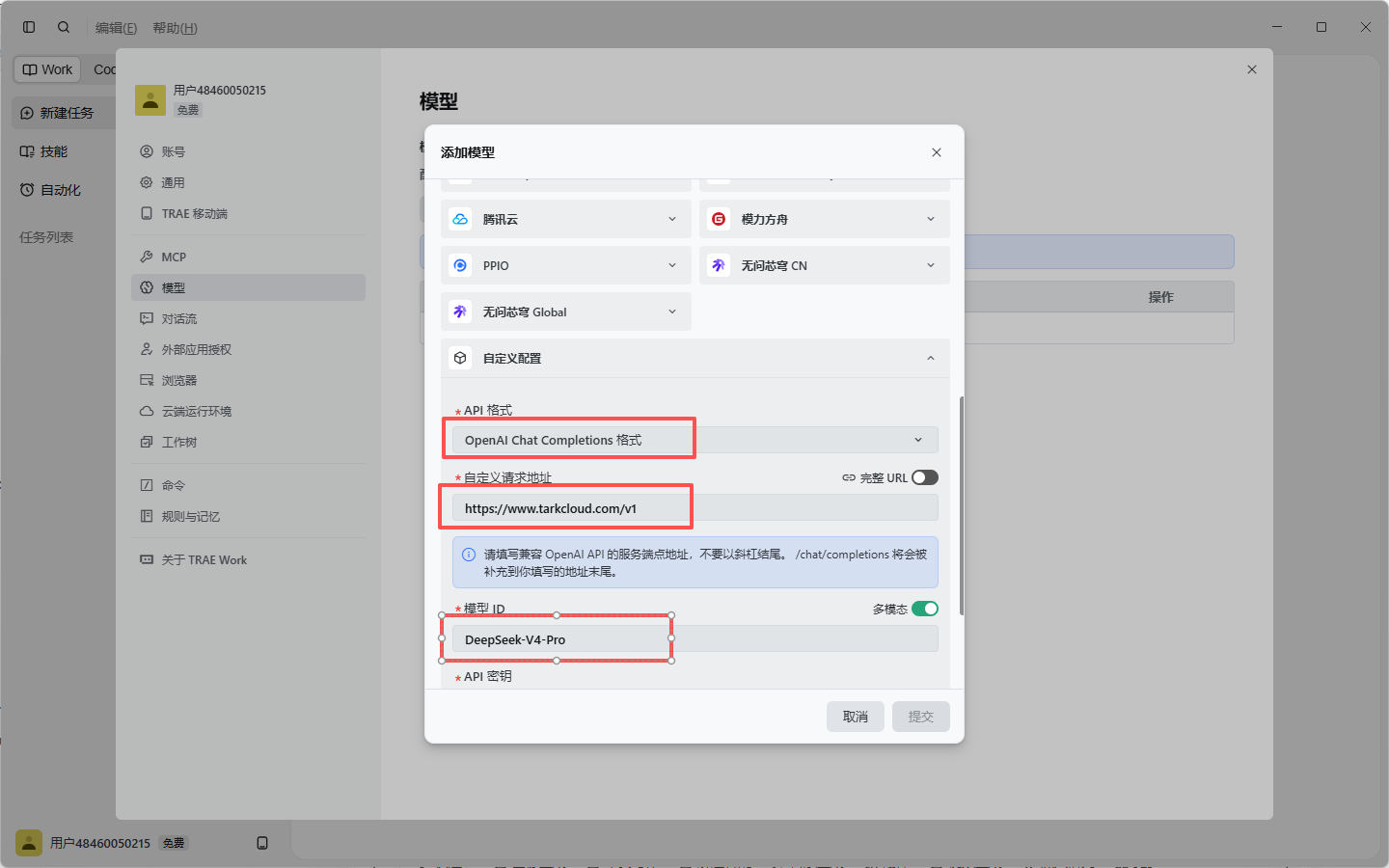Open the 编辑 menu
The image size is (1389, 868).
pos(116,28)
